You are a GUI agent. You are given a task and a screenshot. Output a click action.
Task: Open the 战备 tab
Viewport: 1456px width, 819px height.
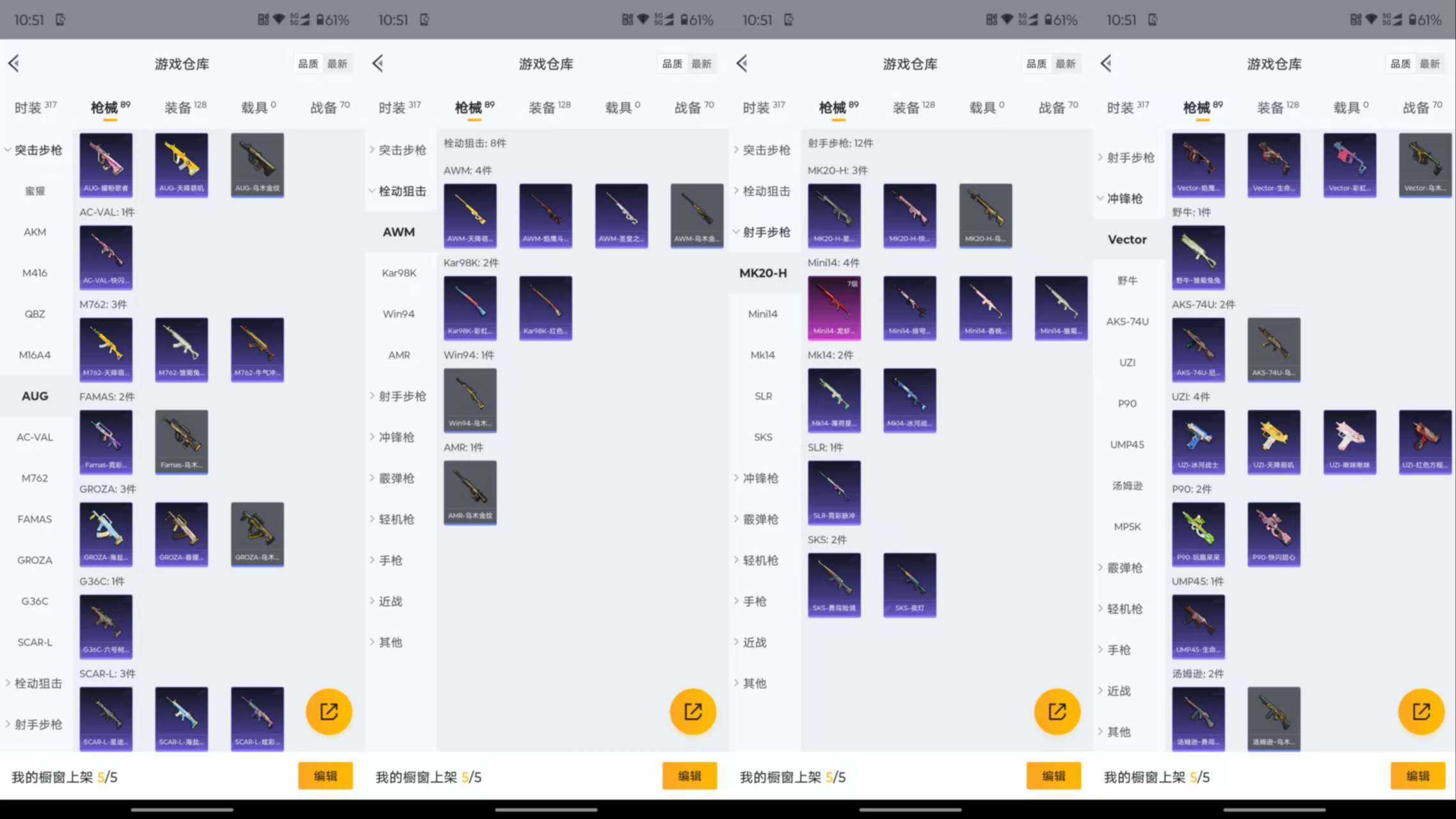click(x=326, y=107)
